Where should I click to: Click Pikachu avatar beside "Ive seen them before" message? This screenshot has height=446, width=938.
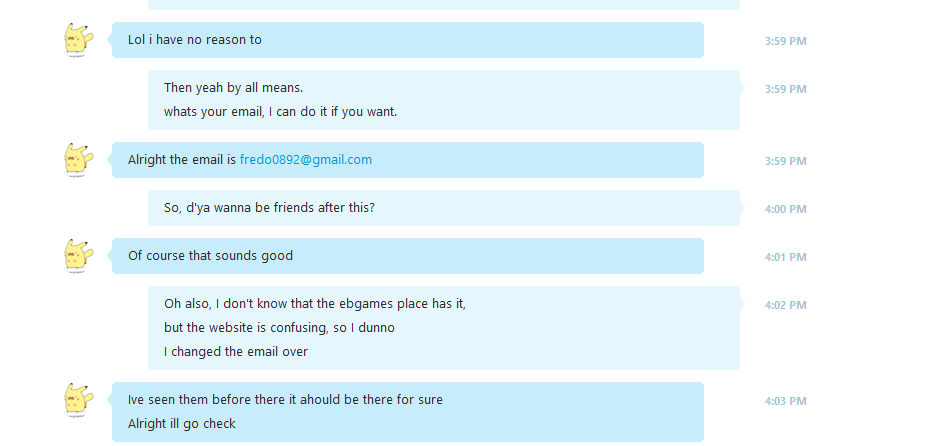click(78, 400)
